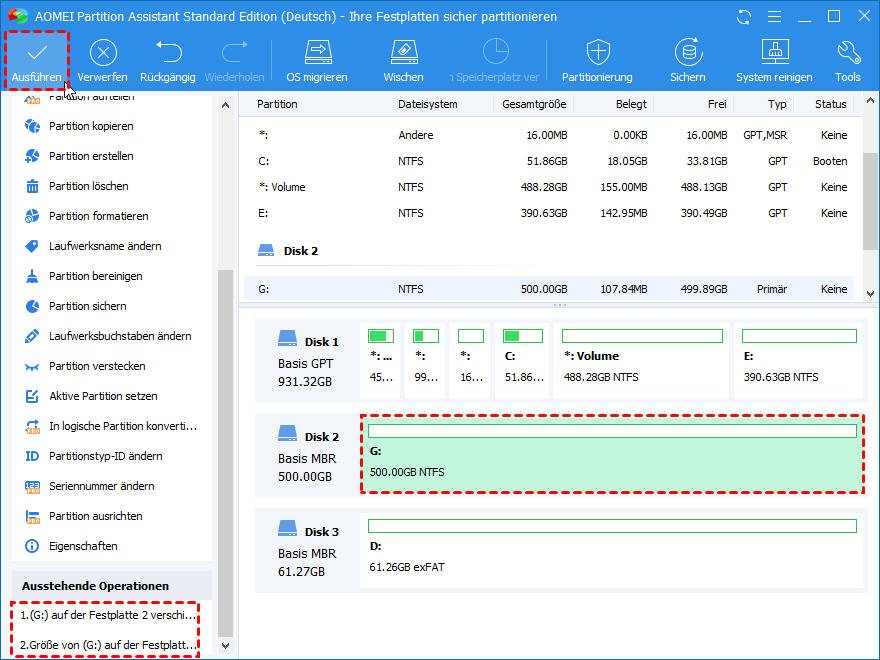Click the Disk 2 header icon in list
Image resolution: width=880 pixels, height=660 pixels.
click(265, 250)
